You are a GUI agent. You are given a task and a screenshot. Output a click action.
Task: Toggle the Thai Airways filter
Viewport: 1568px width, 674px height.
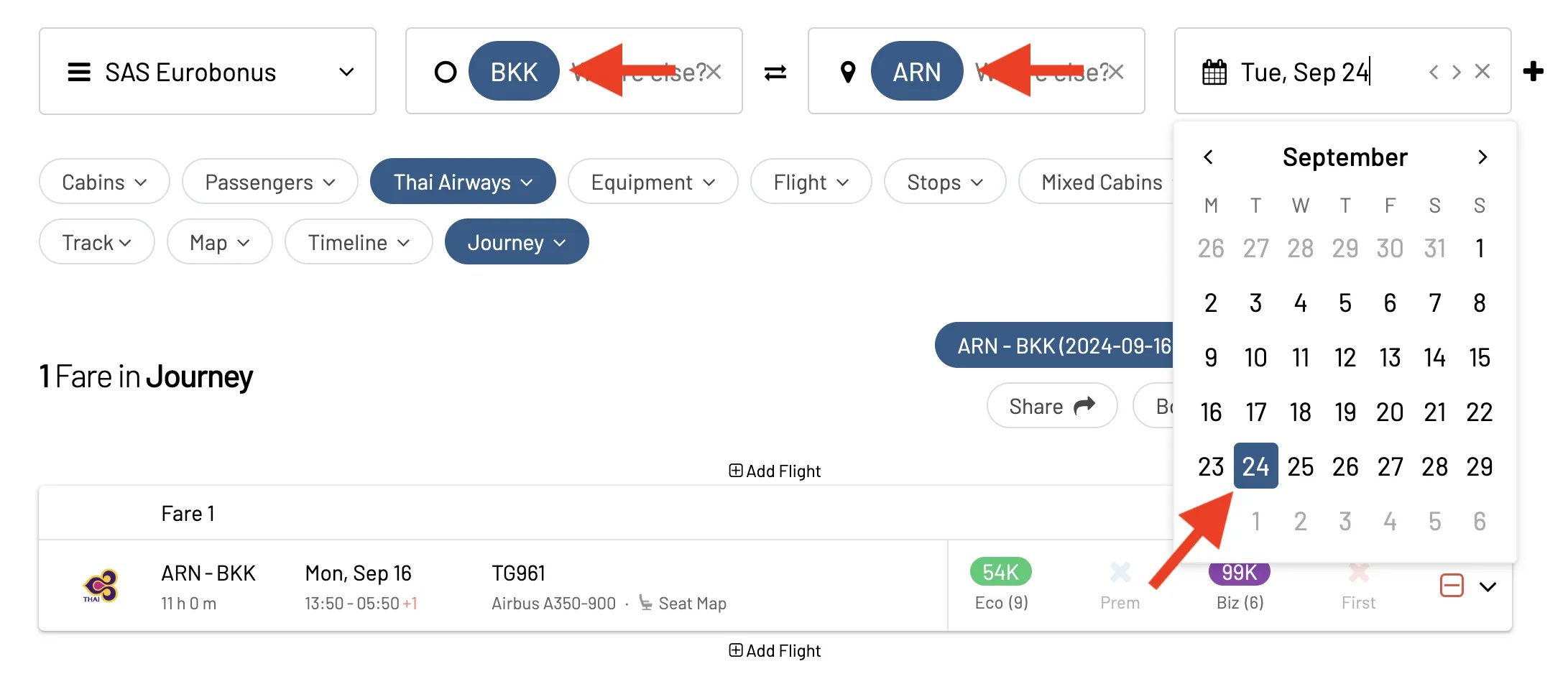coord(463,182)
